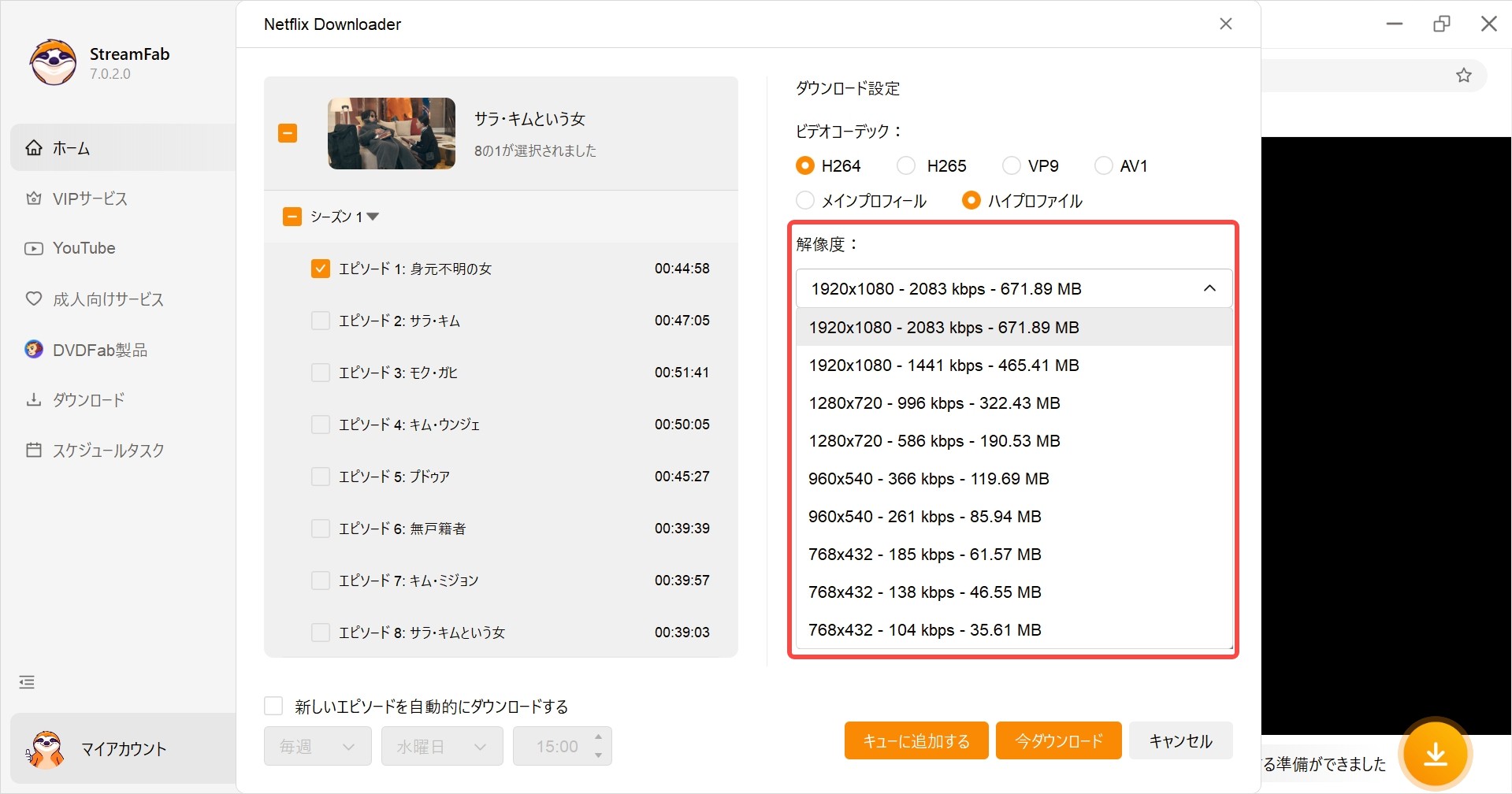1512x794 pixels.
Task: Choose 1920x1080 - 1441 kbps - 465.41 MB
Action: click(1014, 365)
